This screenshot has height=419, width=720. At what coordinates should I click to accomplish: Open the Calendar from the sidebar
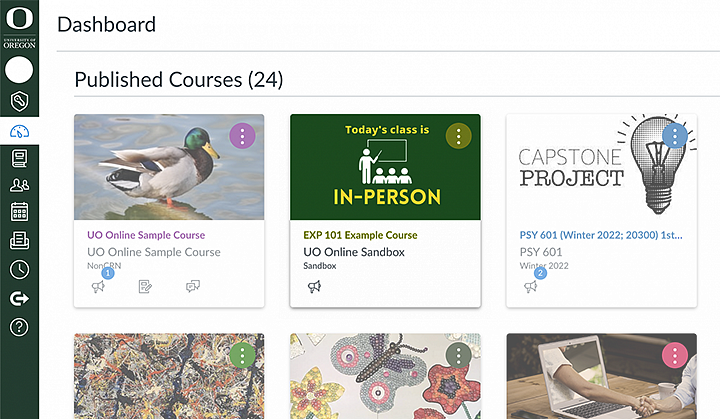pyautogui.click(x=19, y=212)
